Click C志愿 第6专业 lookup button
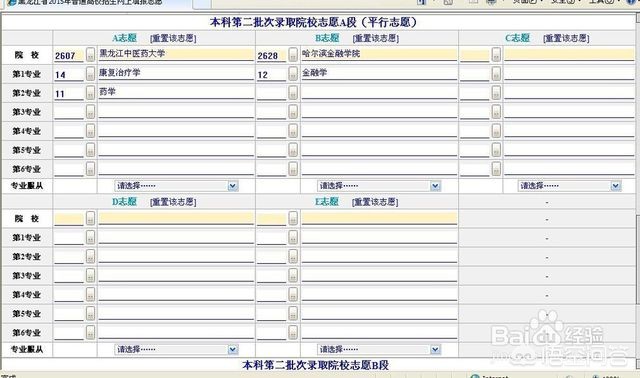The width and height of the screenshot is (640, 378). tap(496, 169)
